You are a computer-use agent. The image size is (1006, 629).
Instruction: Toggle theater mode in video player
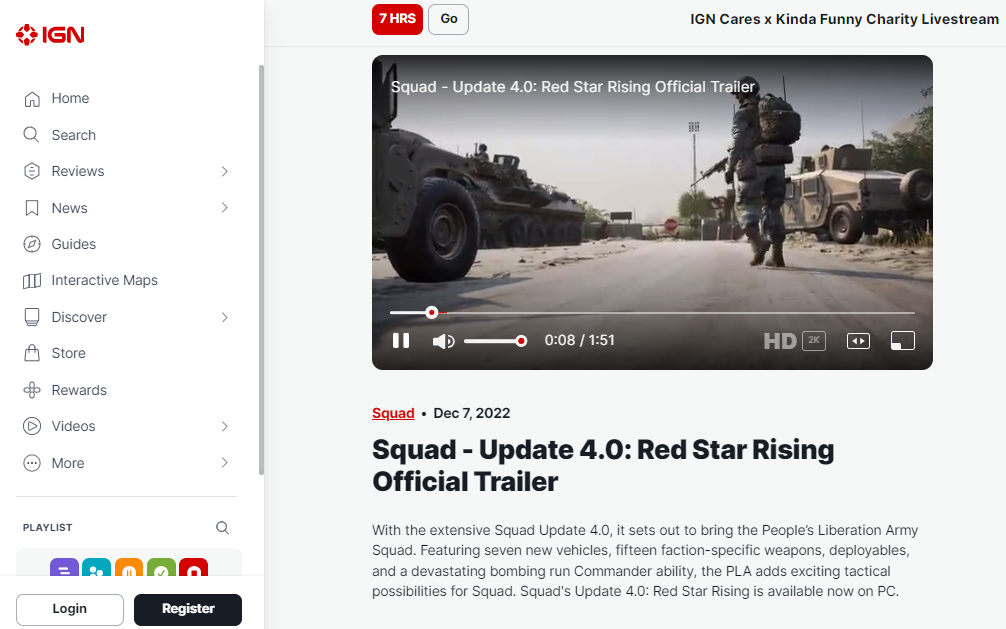[858, 341]
